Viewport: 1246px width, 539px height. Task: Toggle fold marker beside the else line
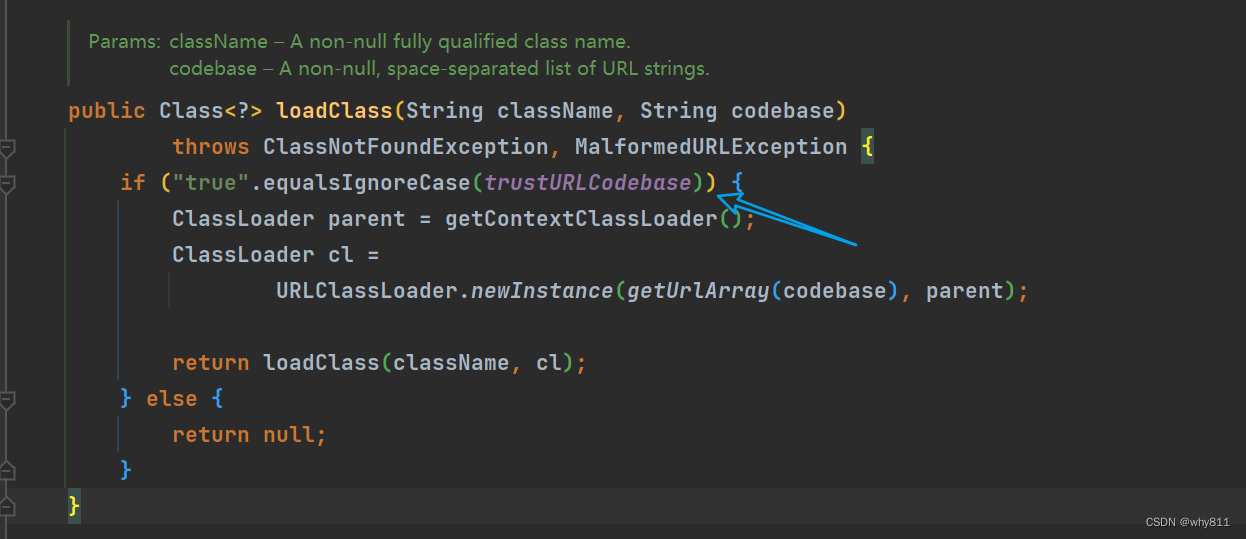(x=7, y=400)
